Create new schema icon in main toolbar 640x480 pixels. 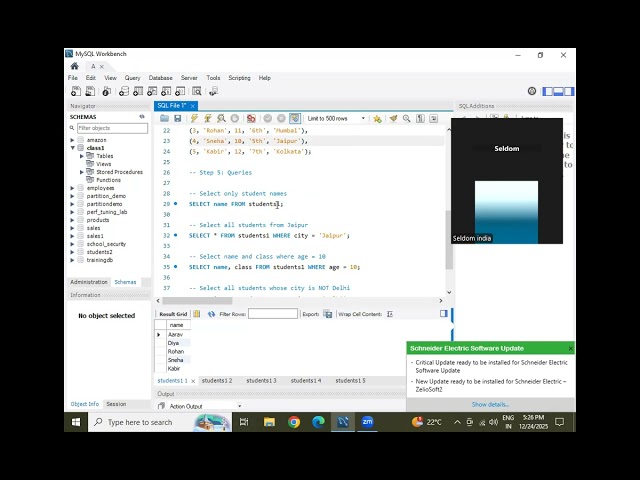(124, 91)
